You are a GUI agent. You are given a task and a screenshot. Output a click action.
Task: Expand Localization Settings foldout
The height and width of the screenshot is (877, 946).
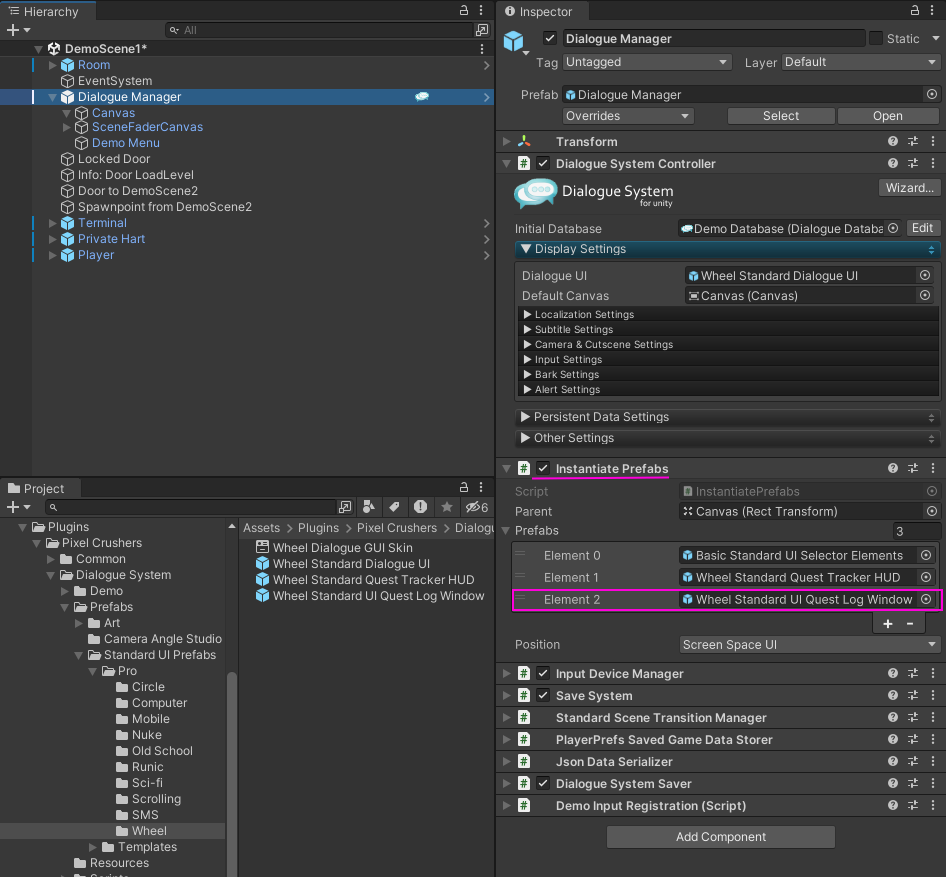coord(527,314)
